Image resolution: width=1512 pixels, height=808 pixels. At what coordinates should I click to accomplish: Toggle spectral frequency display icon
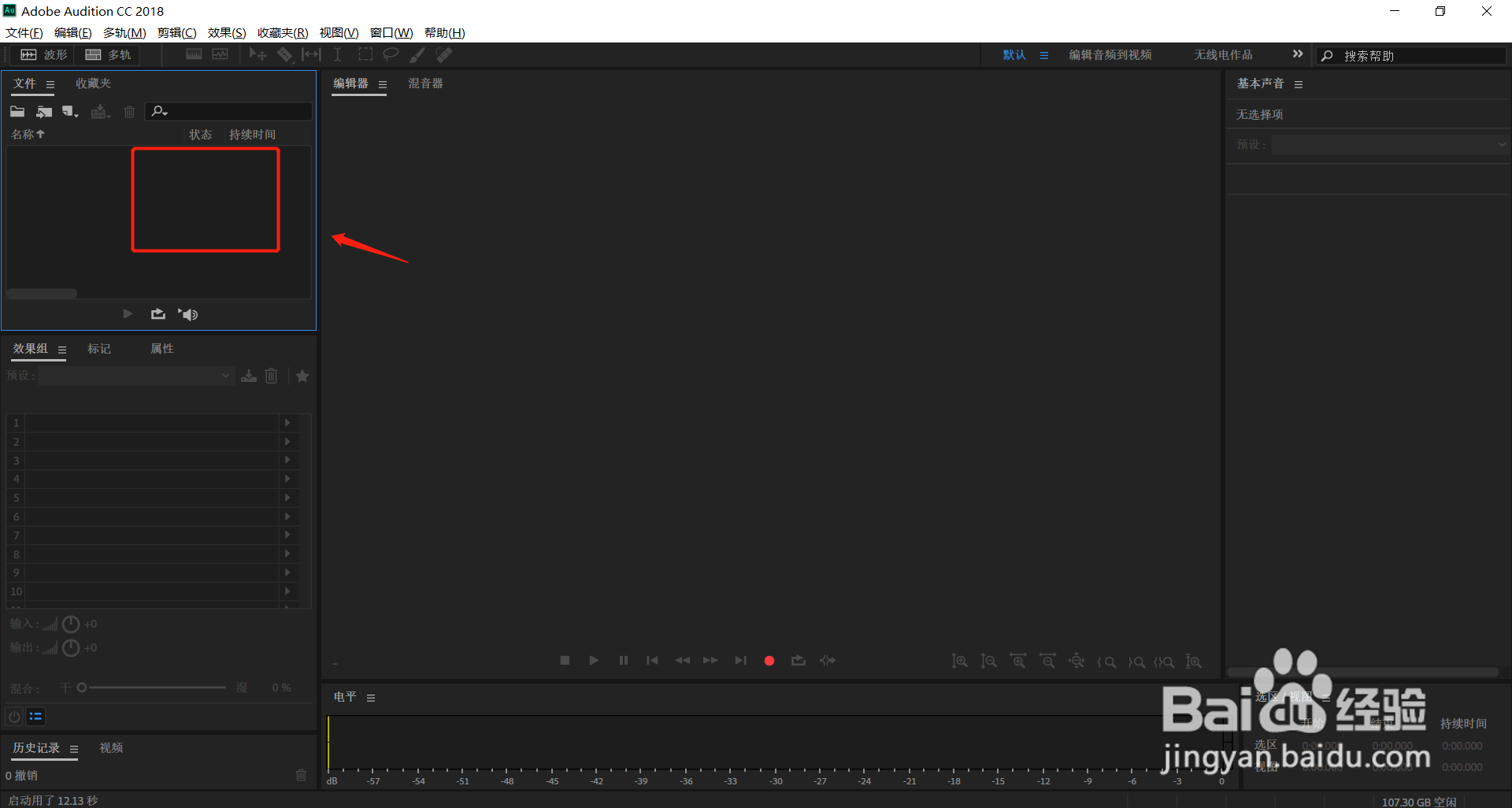194,54
